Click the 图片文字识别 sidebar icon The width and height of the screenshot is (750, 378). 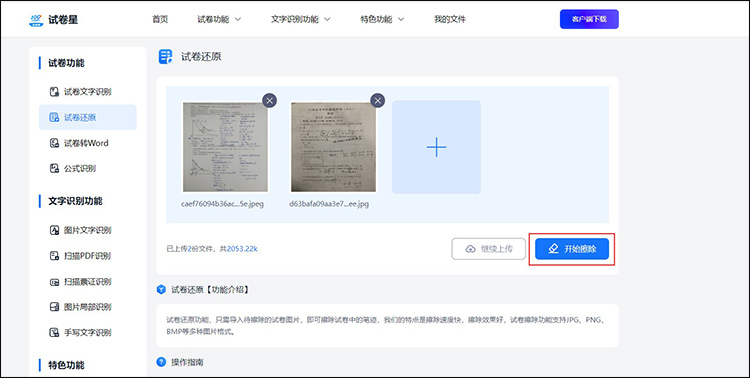(55, 230)
